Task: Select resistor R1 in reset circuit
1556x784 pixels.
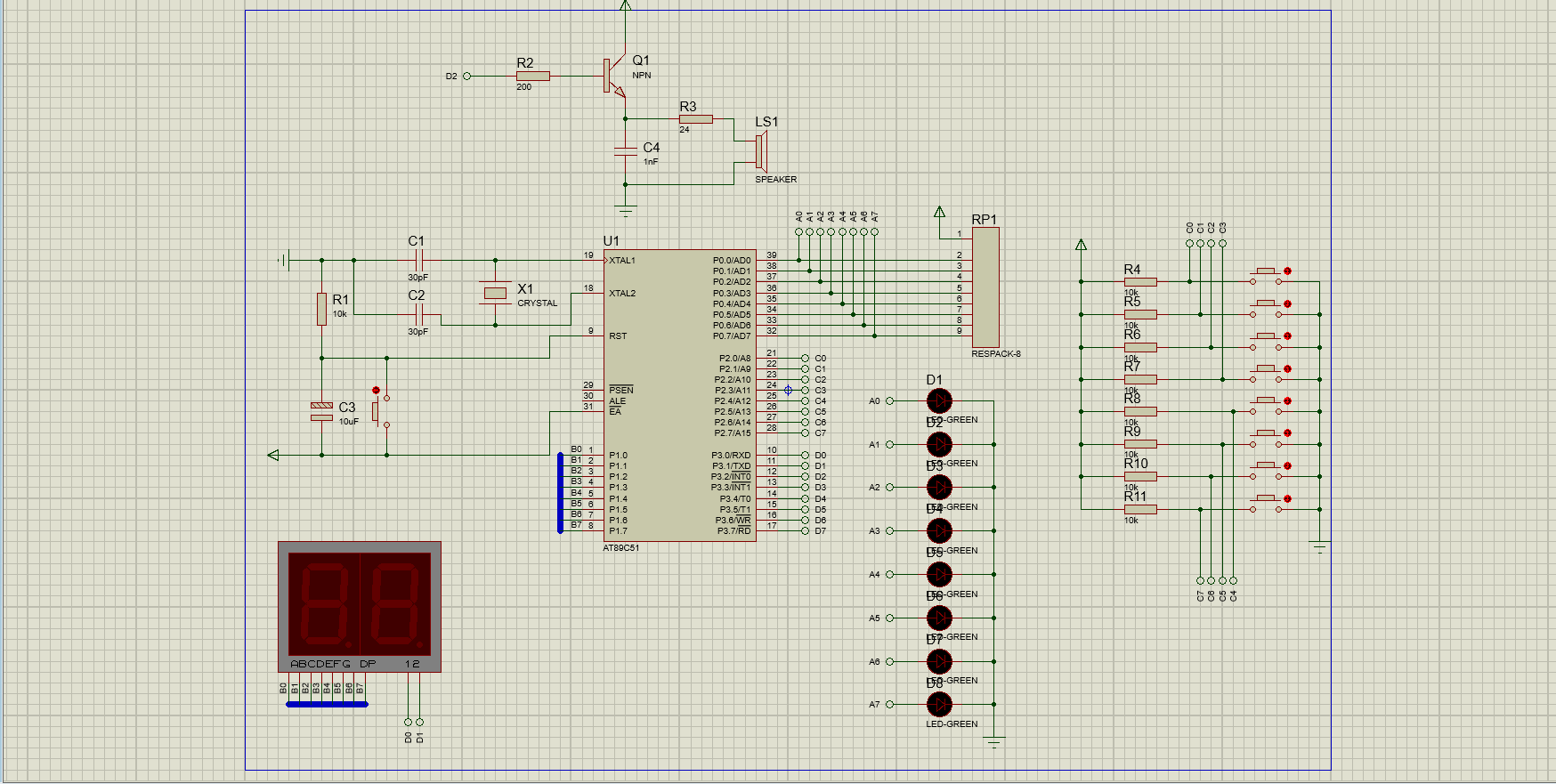Action: coord(321,309)
